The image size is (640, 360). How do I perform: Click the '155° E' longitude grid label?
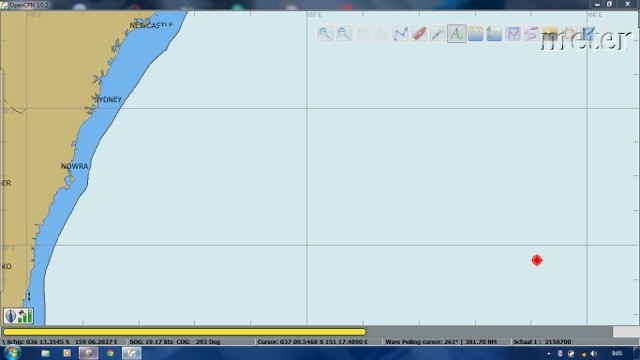314,15
